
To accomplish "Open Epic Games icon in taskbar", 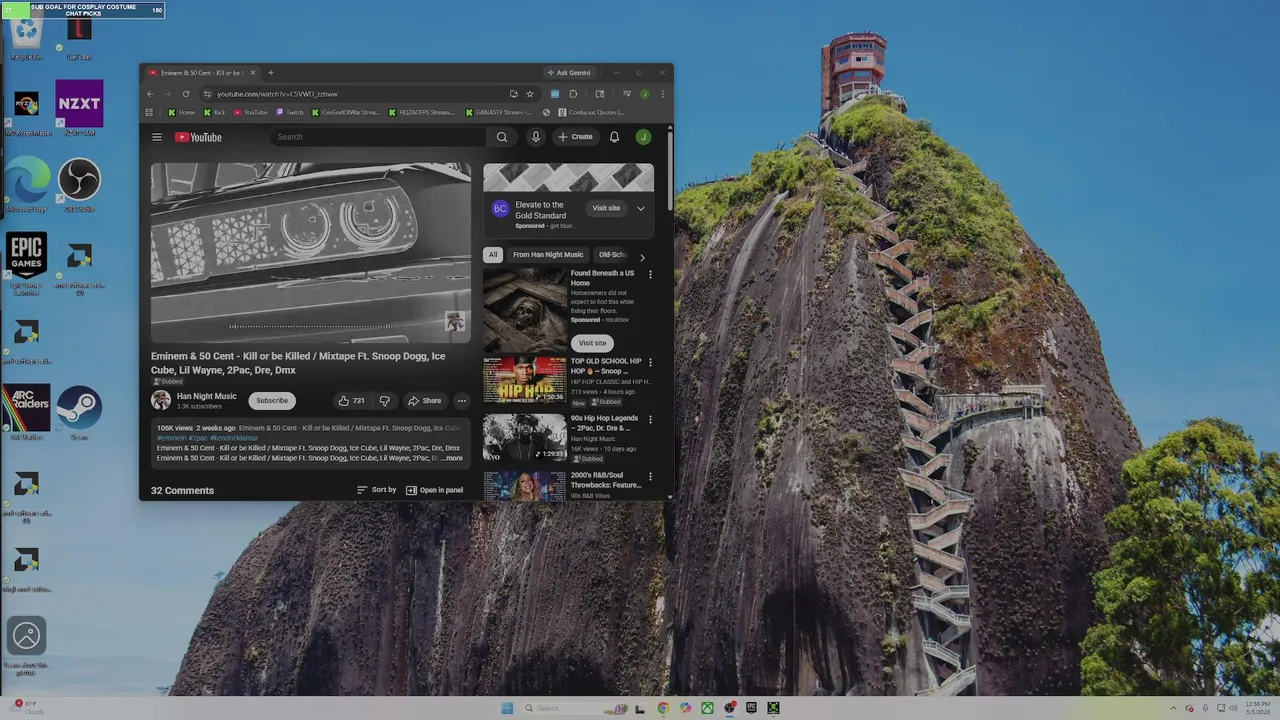I will click(751, 708).
